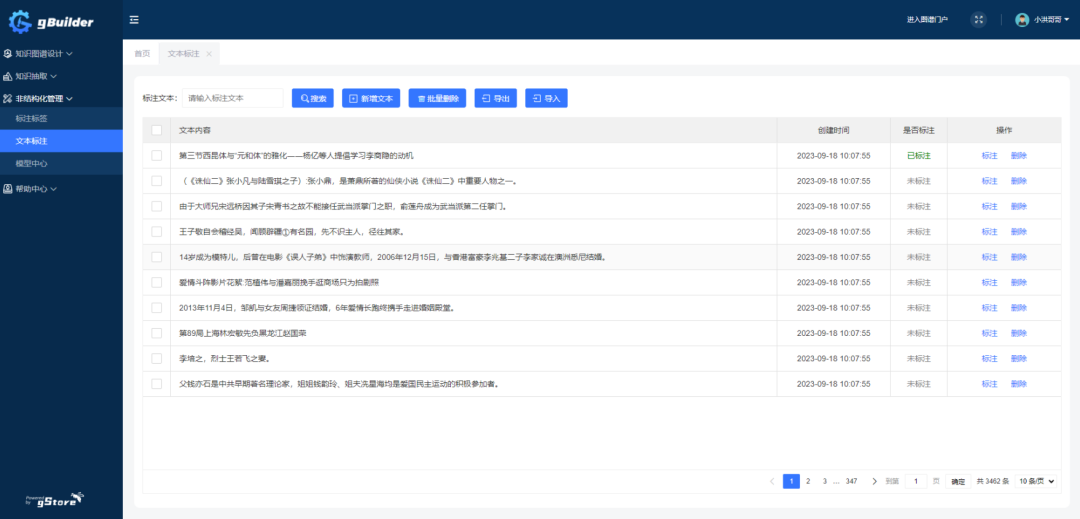
Task: Go to the next page arrow
Action: click(874, 482)
